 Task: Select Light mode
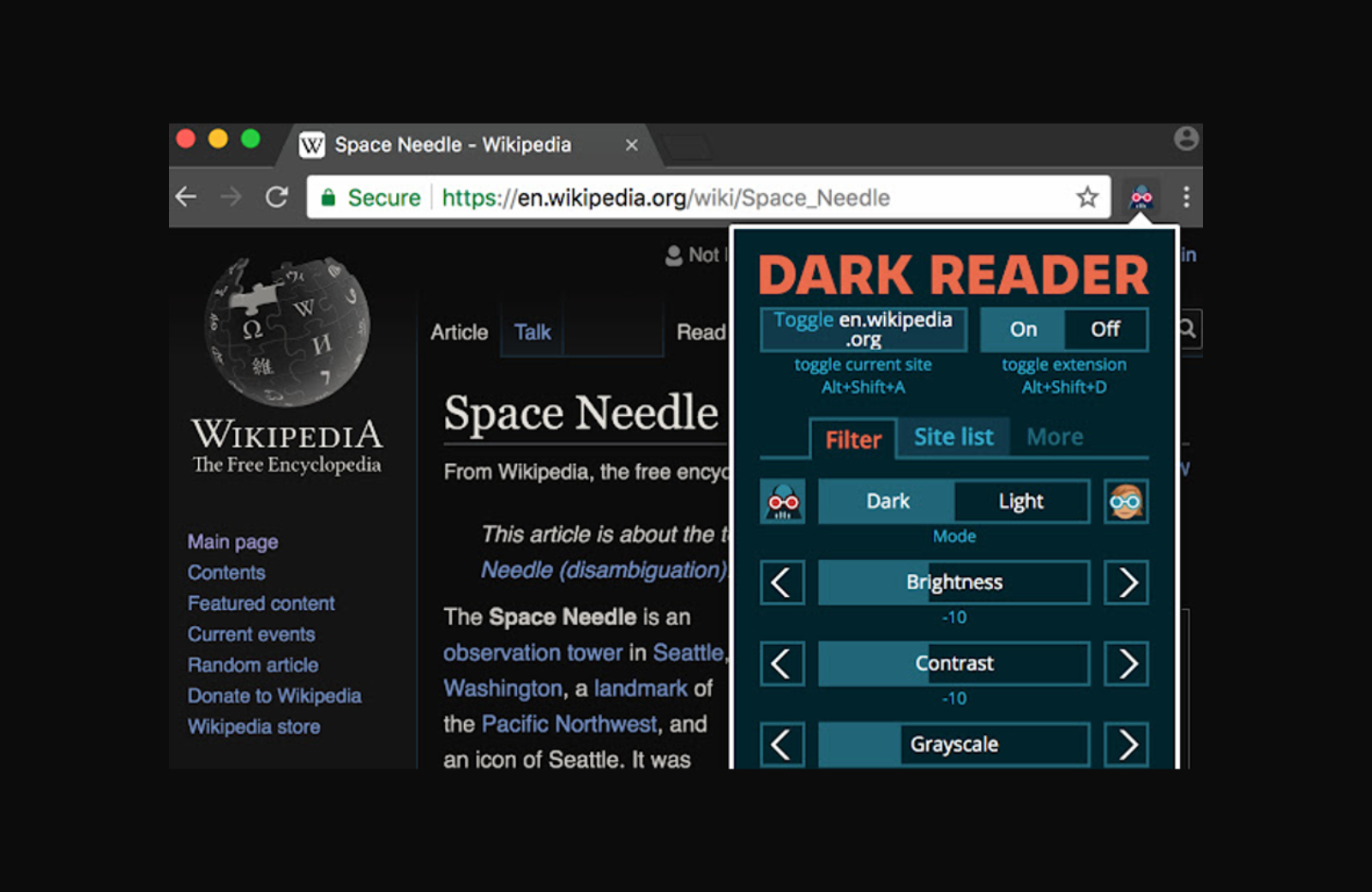click(x=1021, y=502)
